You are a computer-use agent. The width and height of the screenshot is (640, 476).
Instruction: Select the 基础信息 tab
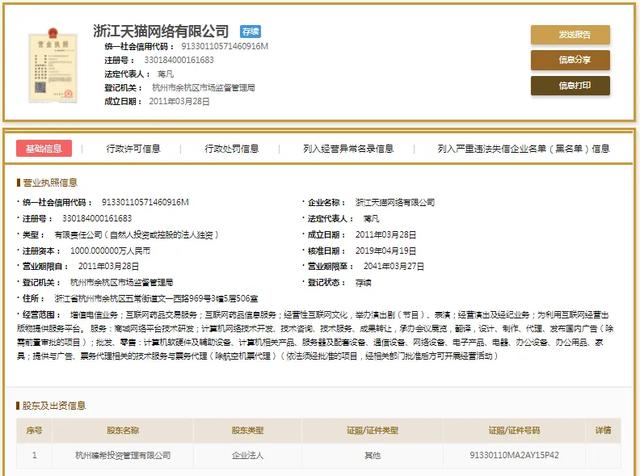click(44, 149)
